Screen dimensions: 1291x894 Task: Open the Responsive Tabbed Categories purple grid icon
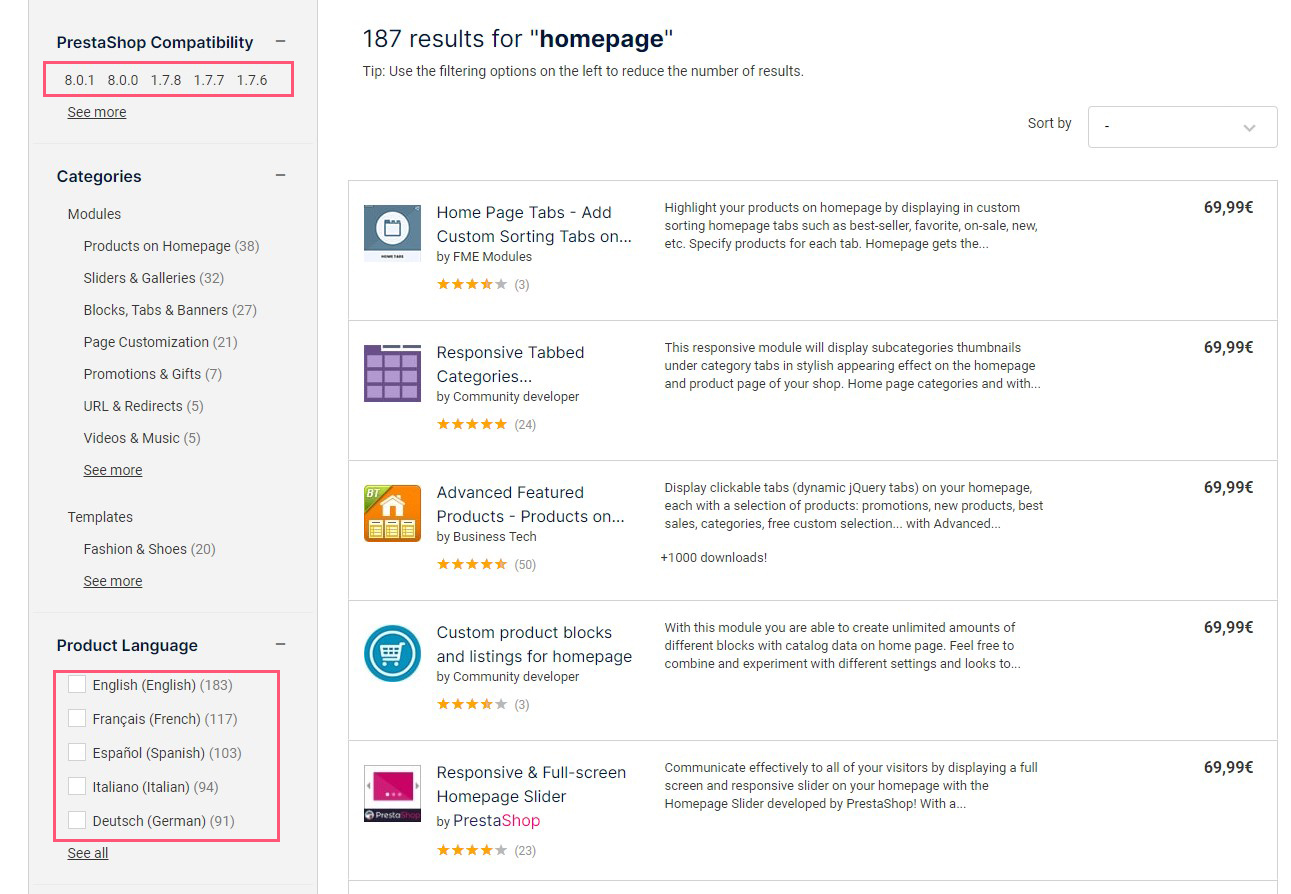tap(392, 373)
